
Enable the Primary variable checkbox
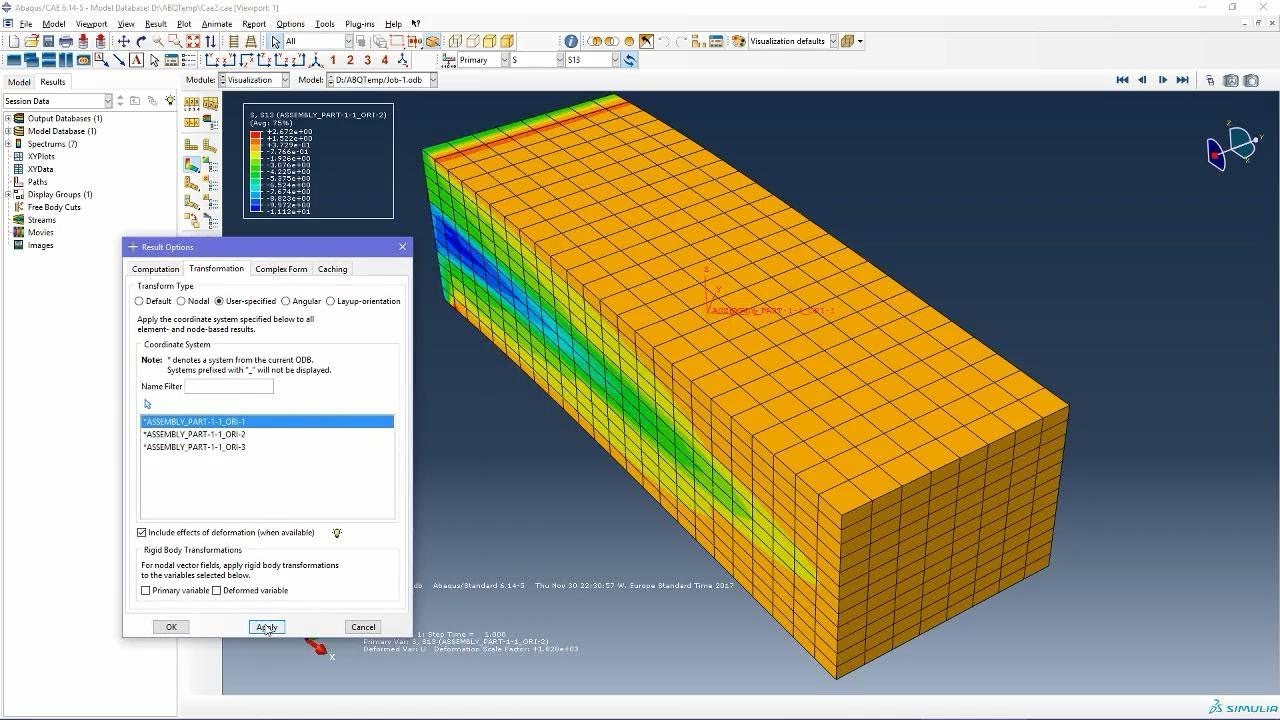(x=146, y=591)
